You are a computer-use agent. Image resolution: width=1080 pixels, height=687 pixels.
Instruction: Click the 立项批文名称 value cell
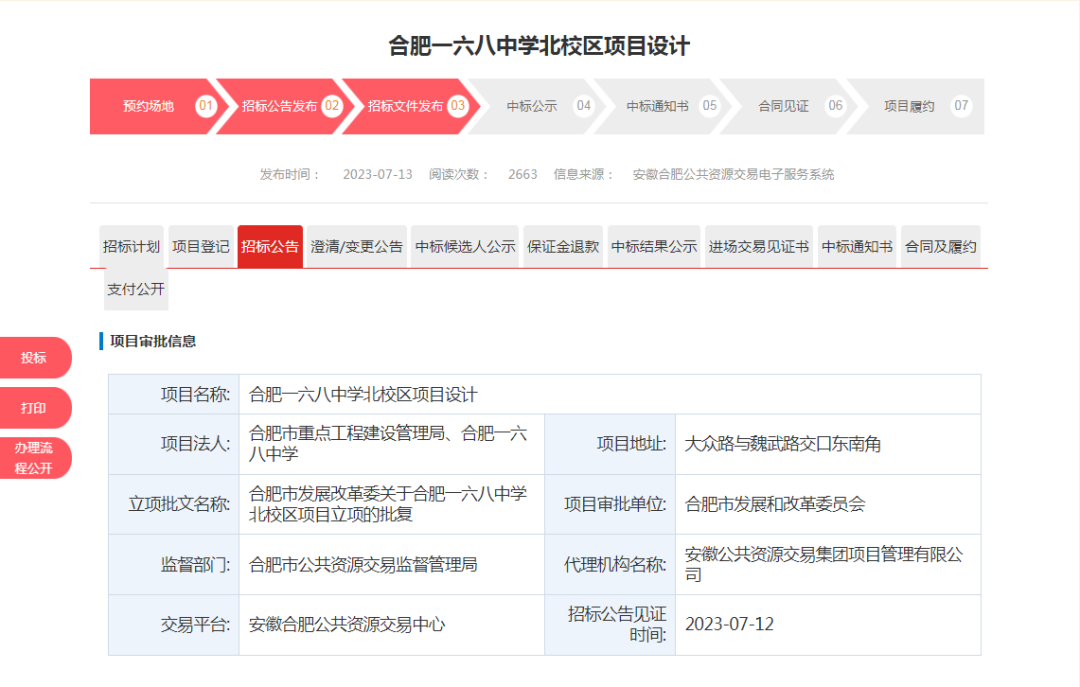392,504
